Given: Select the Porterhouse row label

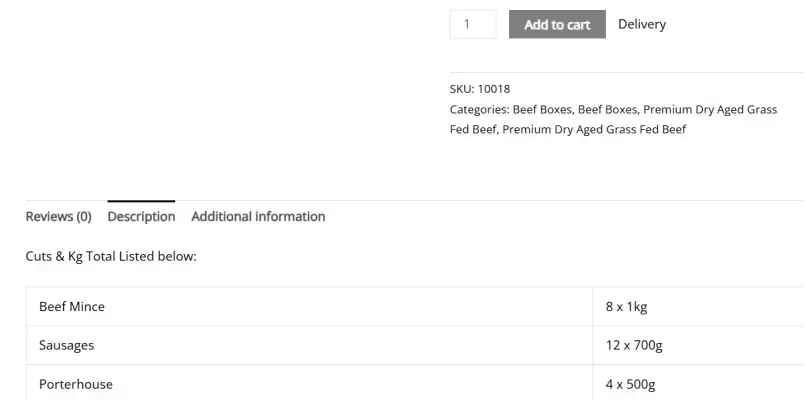Looking at the screenshot, I should [75, 384].
